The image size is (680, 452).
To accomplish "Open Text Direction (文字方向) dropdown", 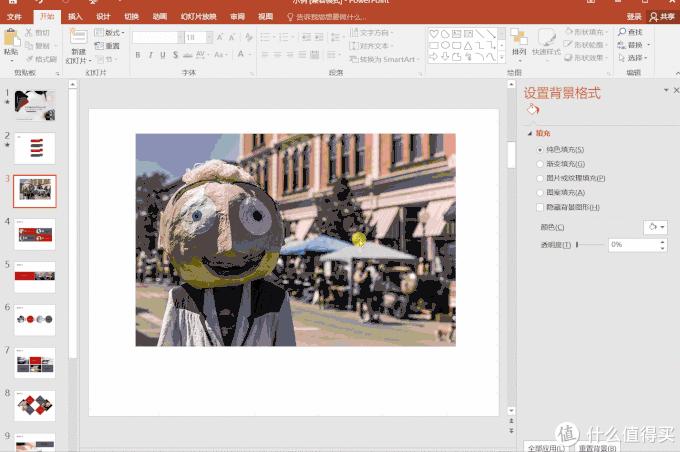I will click(372, 33).
